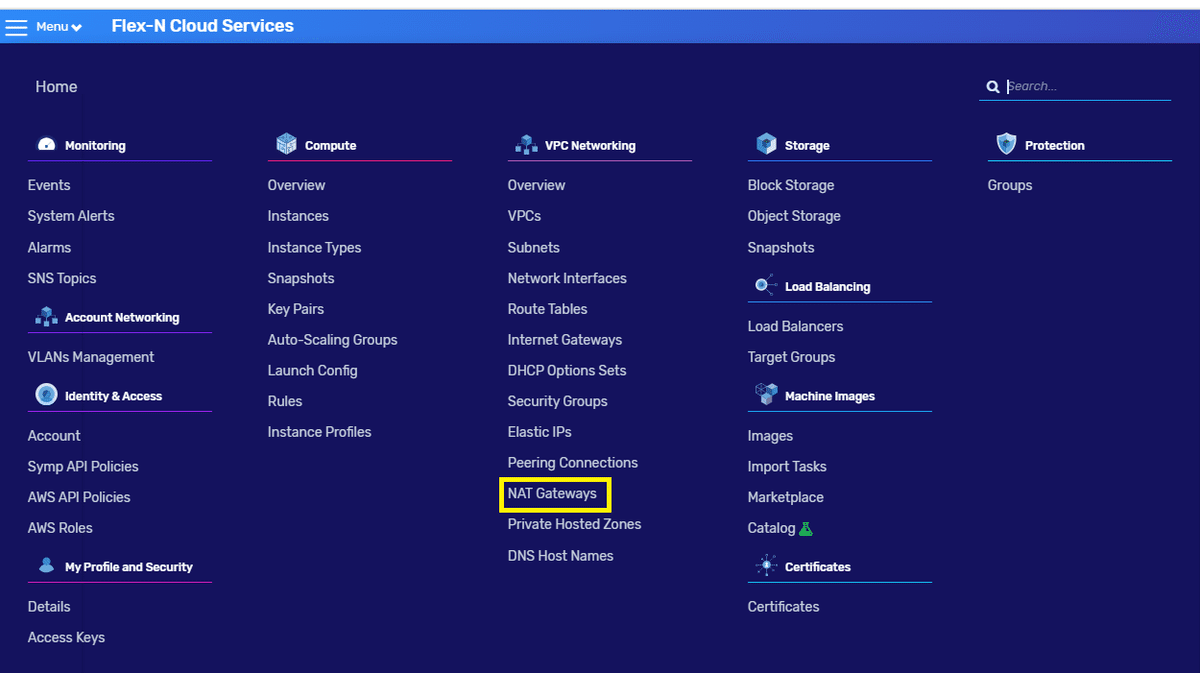Image resolution: width=1200 pixels, height=673 pixels.
Task: Open NAT Gateways
Action: (x=552, y=493)
